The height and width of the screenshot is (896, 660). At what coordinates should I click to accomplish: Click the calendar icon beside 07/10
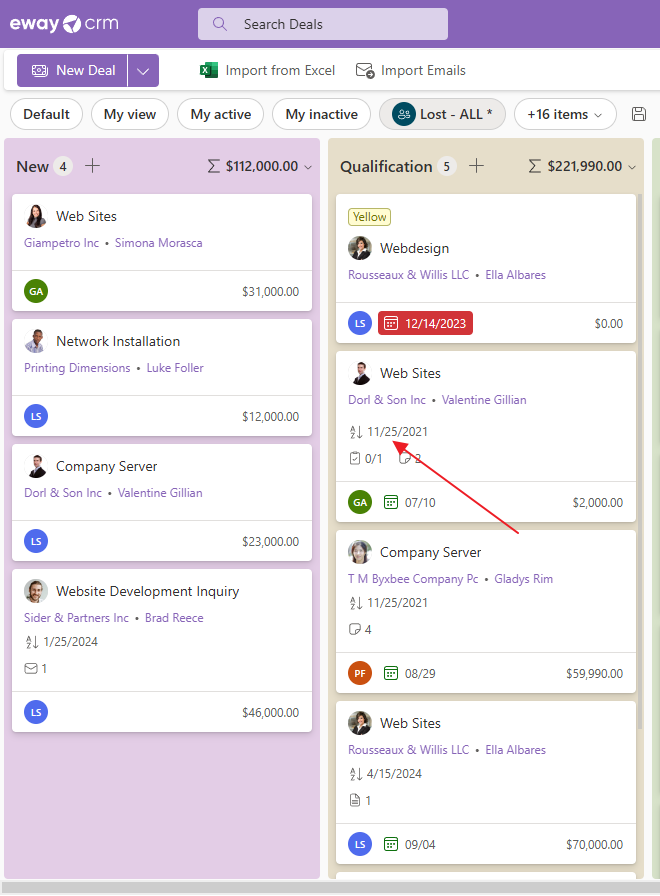click(x=391, y=502)
